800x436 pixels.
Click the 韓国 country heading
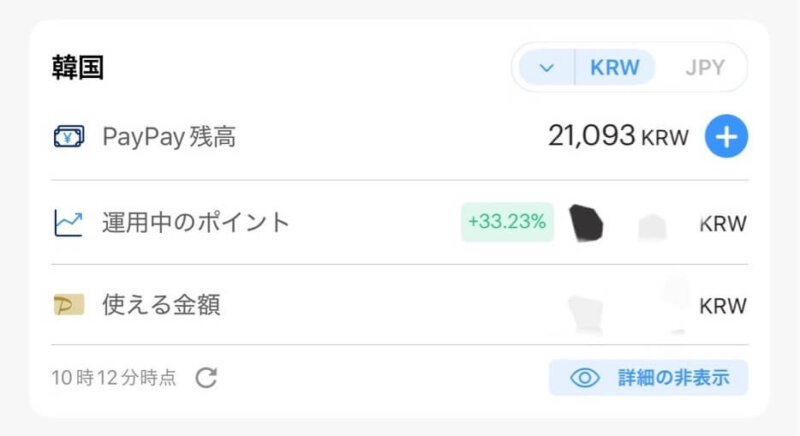coord(78,67)
